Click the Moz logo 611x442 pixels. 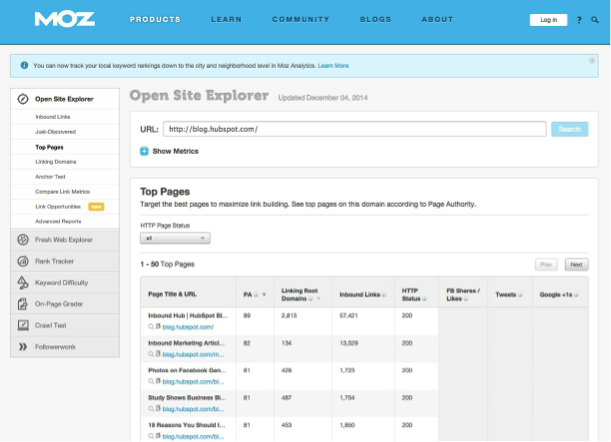(65, 19)
